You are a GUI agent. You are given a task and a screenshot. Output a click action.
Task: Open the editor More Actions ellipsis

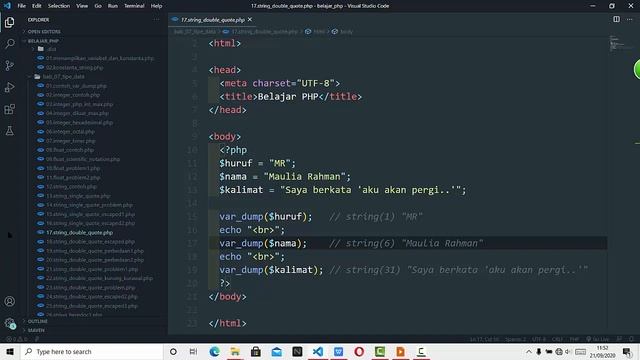(x=629, y=19)
